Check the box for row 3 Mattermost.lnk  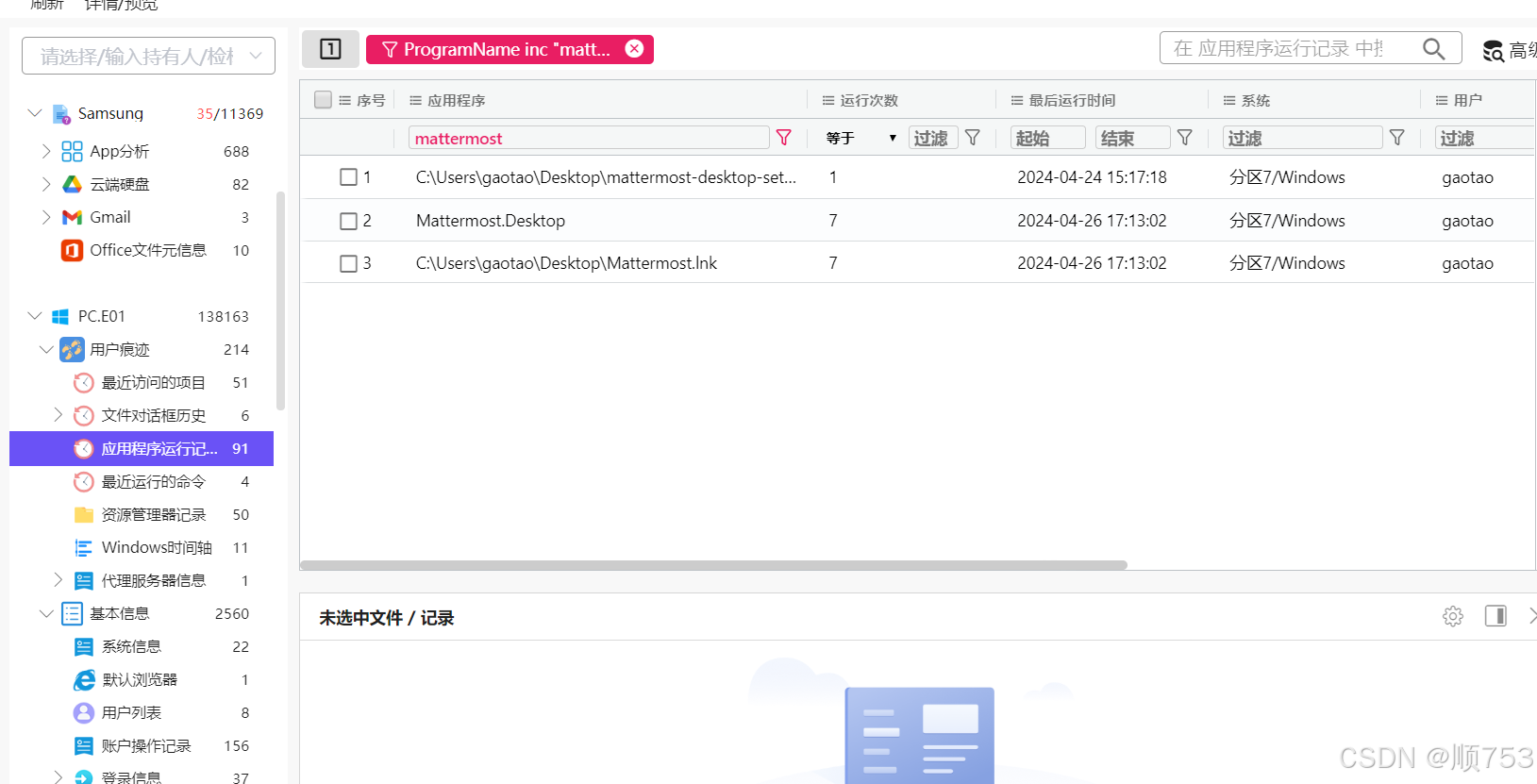[348, 263]
